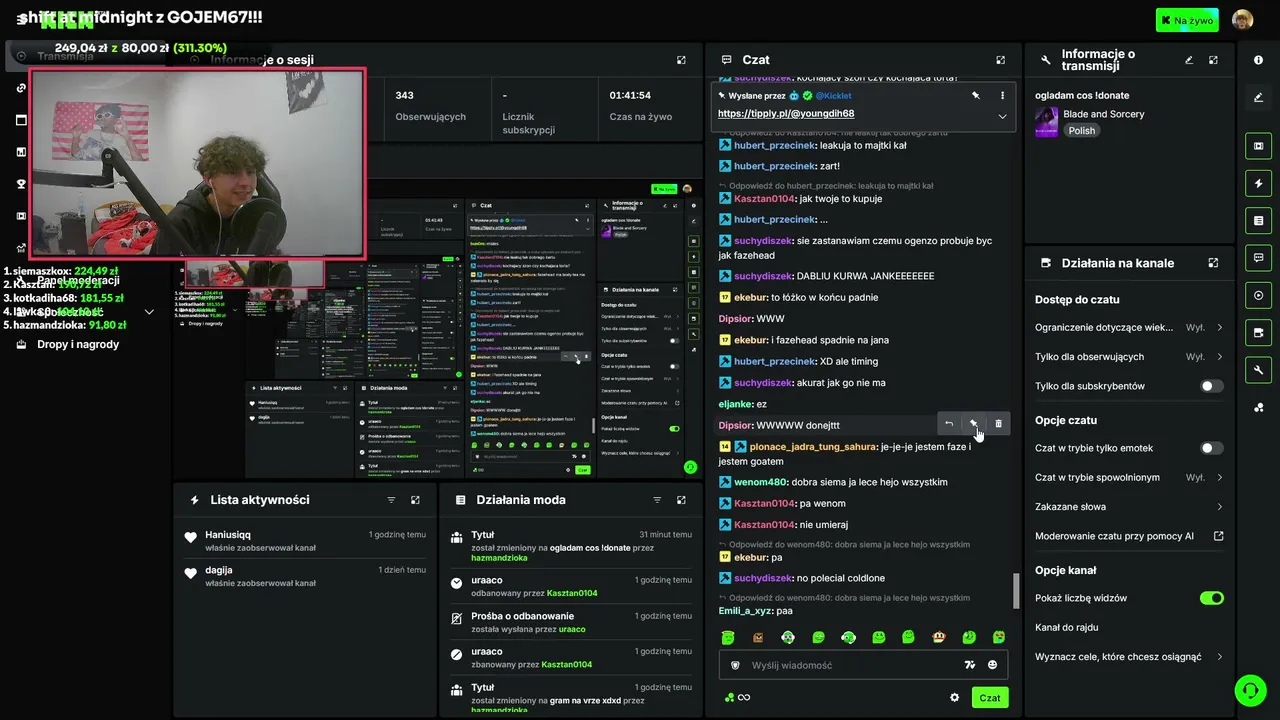Expand the Informacje o transmisji panel

[1213, 60]
